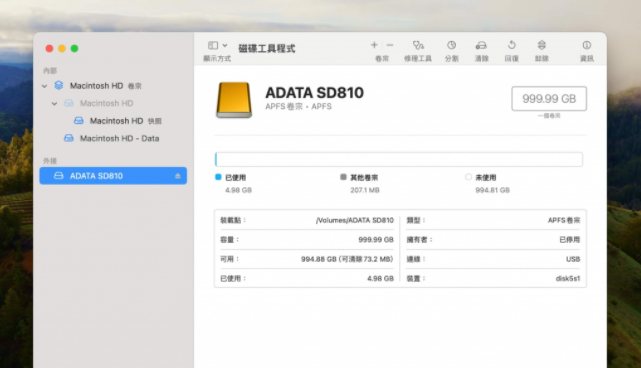Image resolution: width=641 pixels, height=368 pixels.
Task: Click the Restore arrow icon
Action: tap(511, 45)
